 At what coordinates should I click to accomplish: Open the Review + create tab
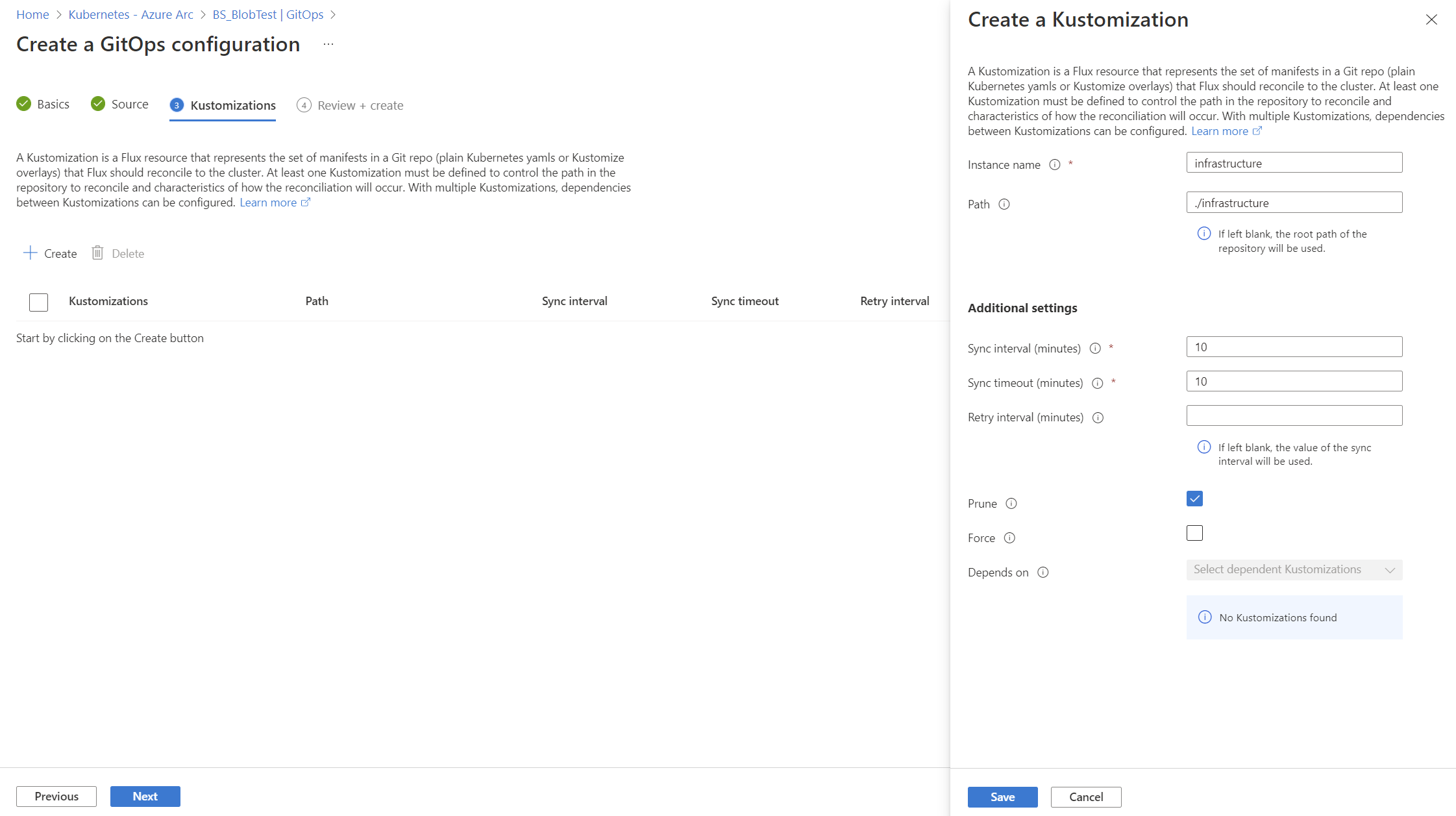coord(350,105)
